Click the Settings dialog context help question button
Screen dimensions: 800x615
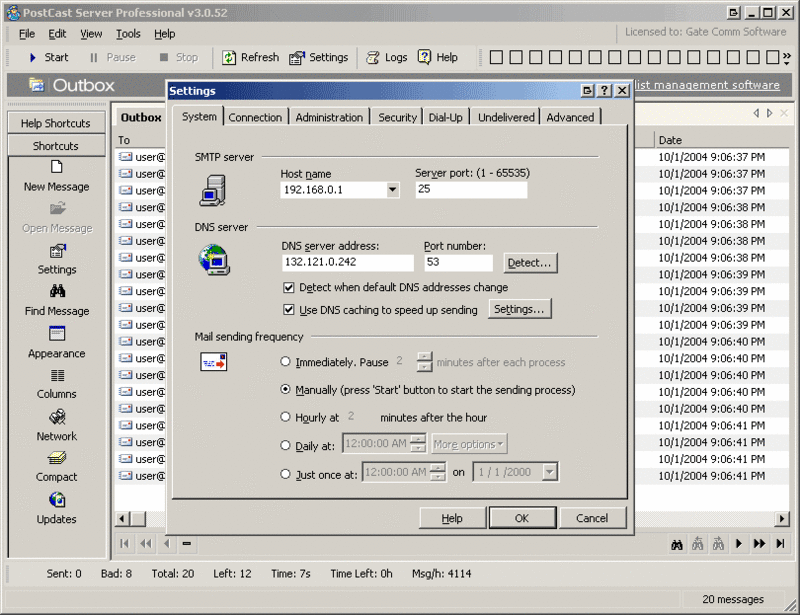point(604,91)
